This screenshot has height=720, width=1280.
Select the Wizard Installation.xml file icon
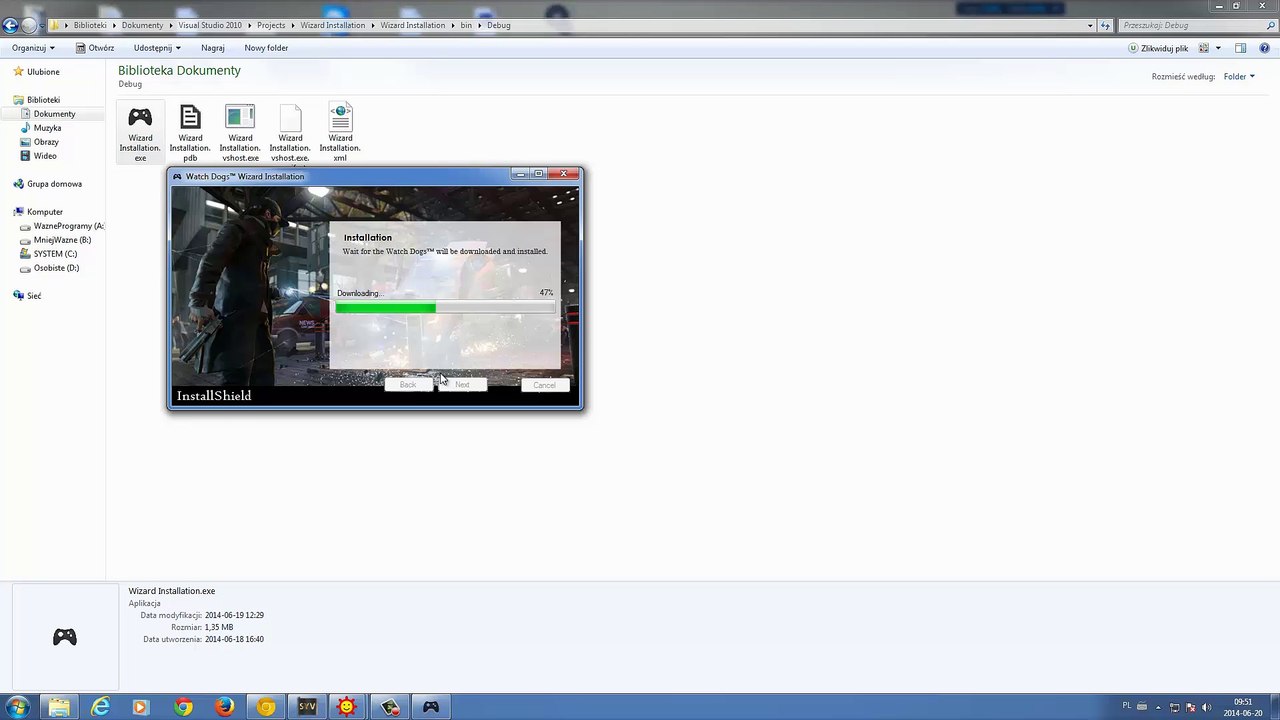(340, 117)
